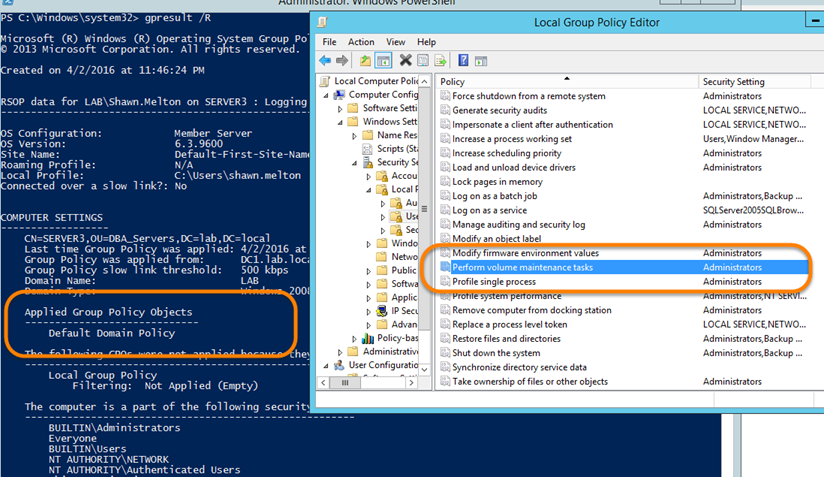Image resolution: width=824 pixels, height=477 pixels.
Task: Expand the Audit Policy node
Action: 383,203
